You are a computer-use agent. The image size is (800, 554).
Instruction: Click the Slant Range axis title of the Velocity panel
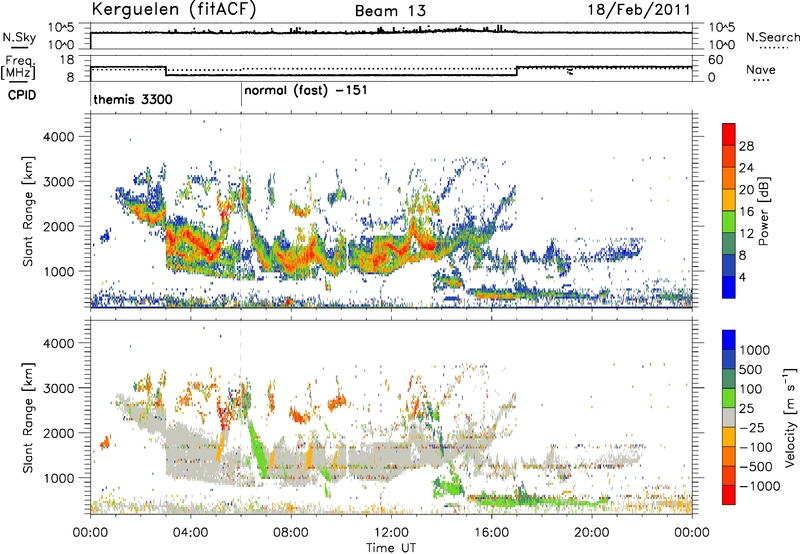(28, 418)
